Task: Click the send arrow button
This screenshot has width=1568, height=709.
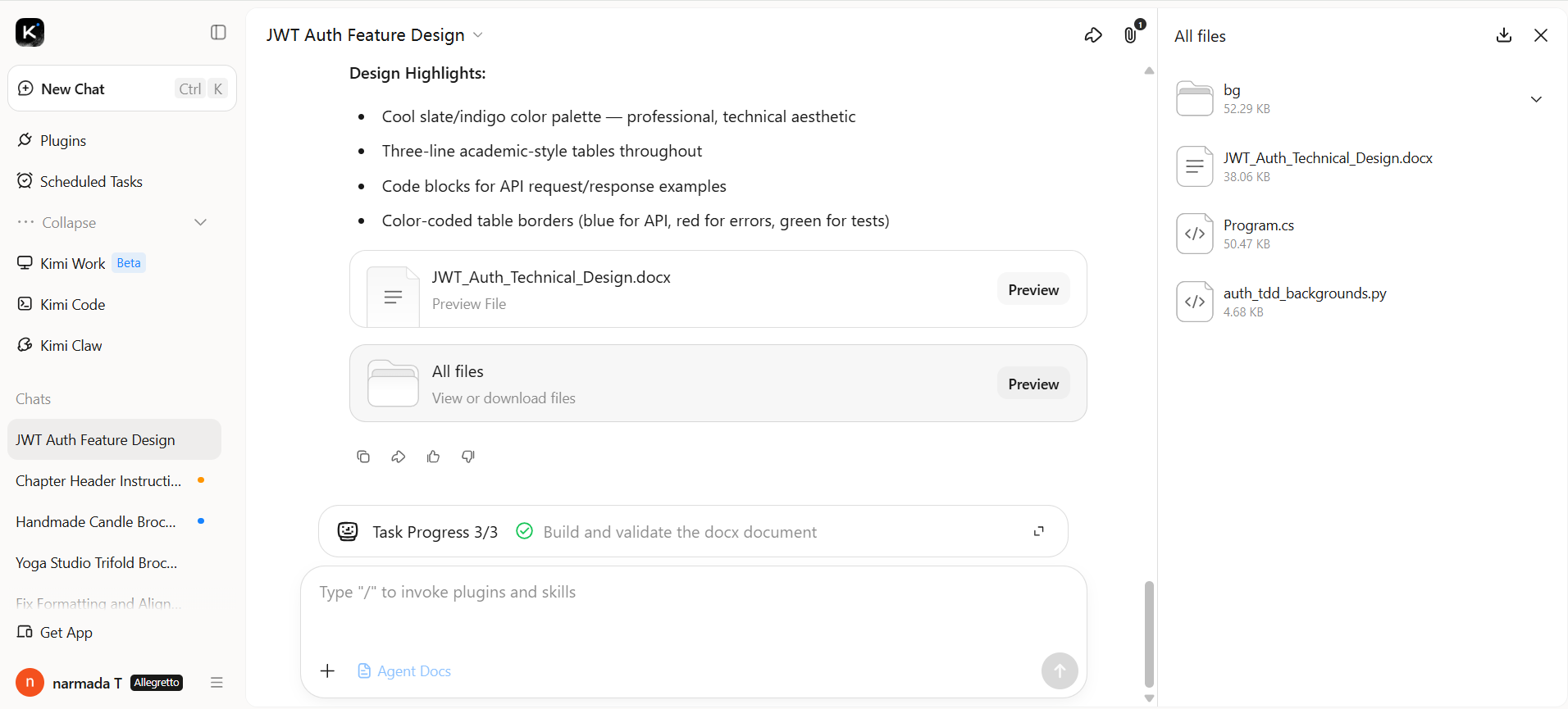Action: click(1060, 671)
